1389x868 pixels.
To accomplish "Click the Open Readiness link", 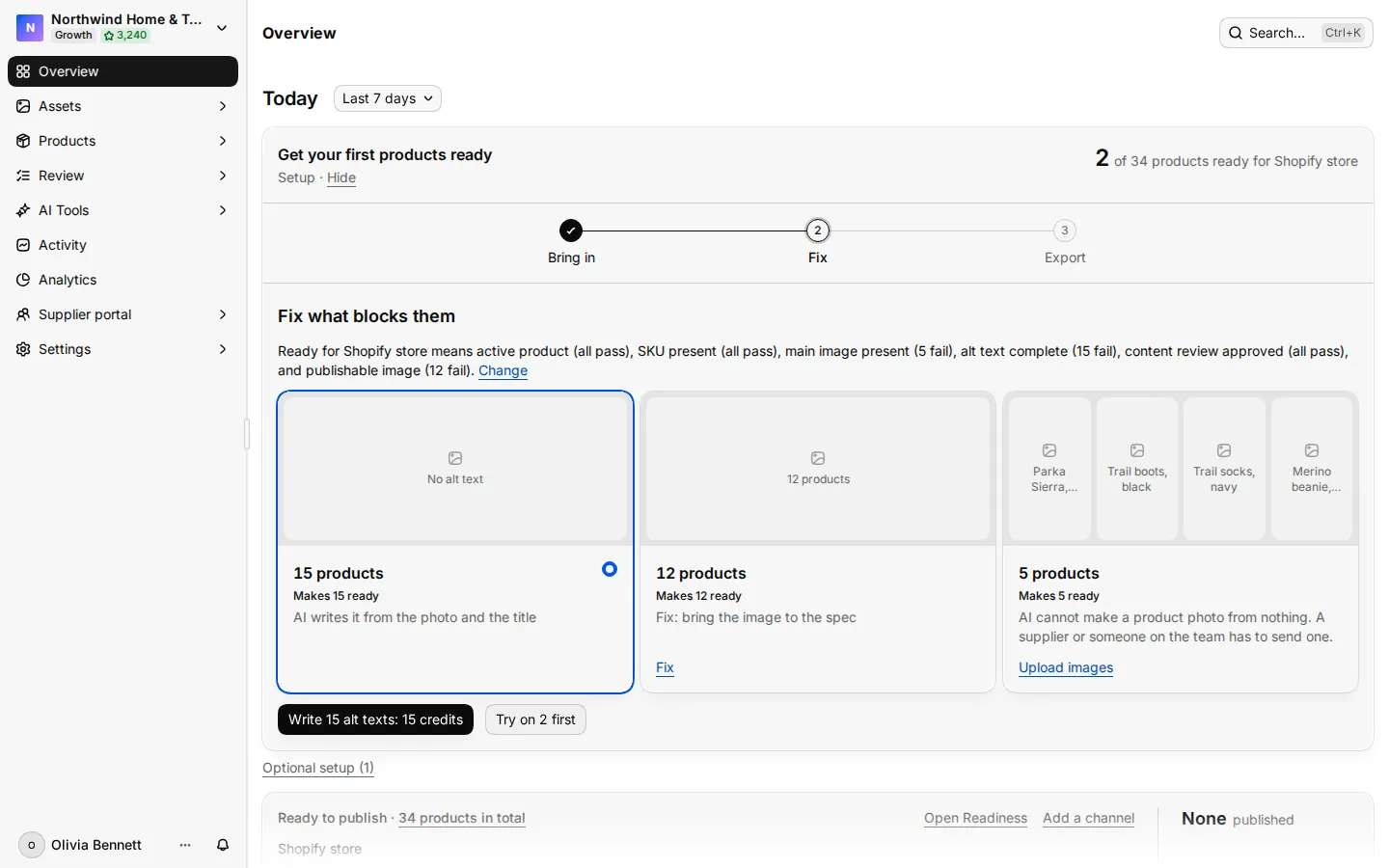I will tap(975, 818).
